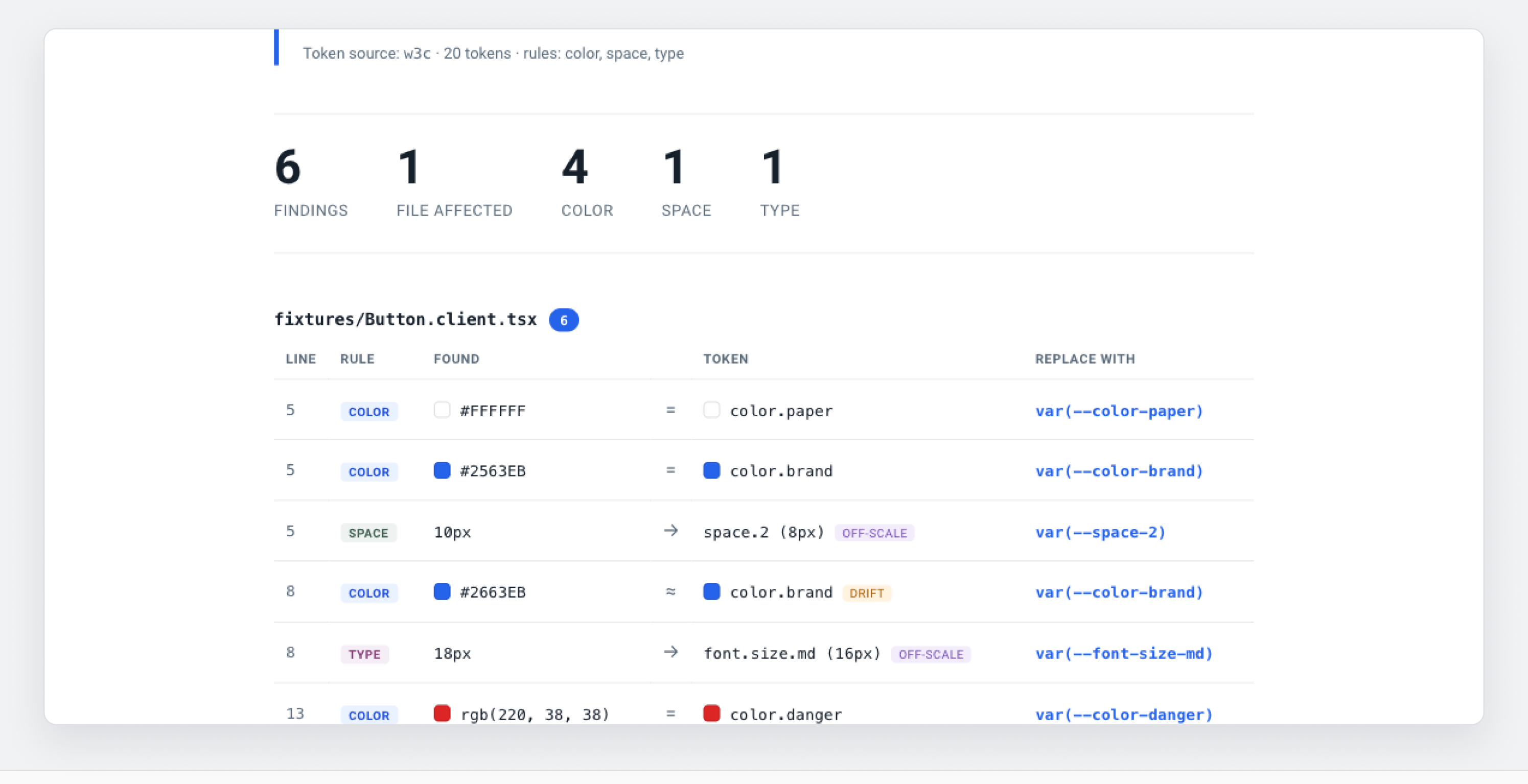Viewport: 1528px width, 784px height.
Task: Click the #FFFFFF found value
Action: (x=493, y=411)
